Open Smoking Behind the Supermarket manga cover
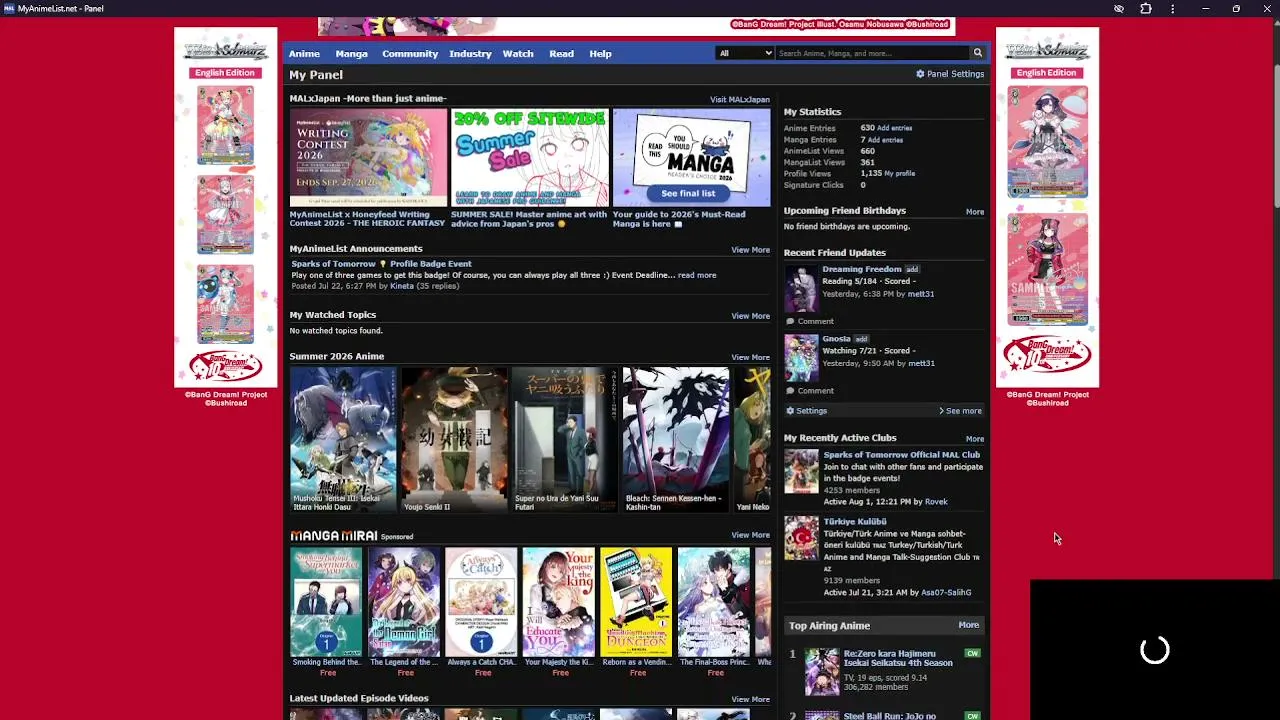Image resolution: width=1280 pixels, height=720 pixels. click(326, 601)
